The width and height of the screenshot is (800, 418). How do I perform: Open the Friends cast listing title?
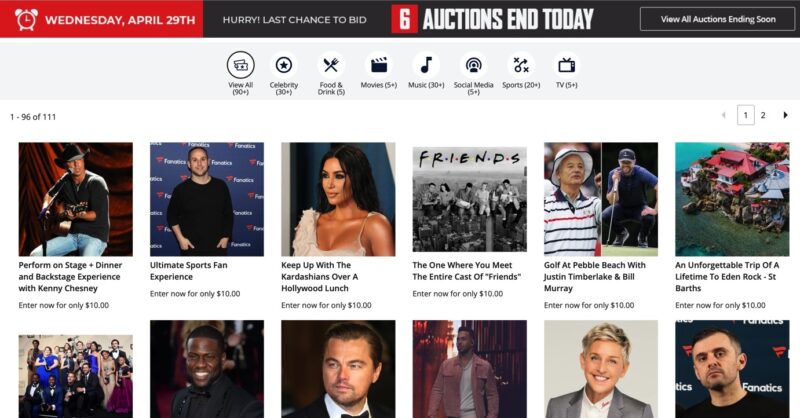coord(466,271)
